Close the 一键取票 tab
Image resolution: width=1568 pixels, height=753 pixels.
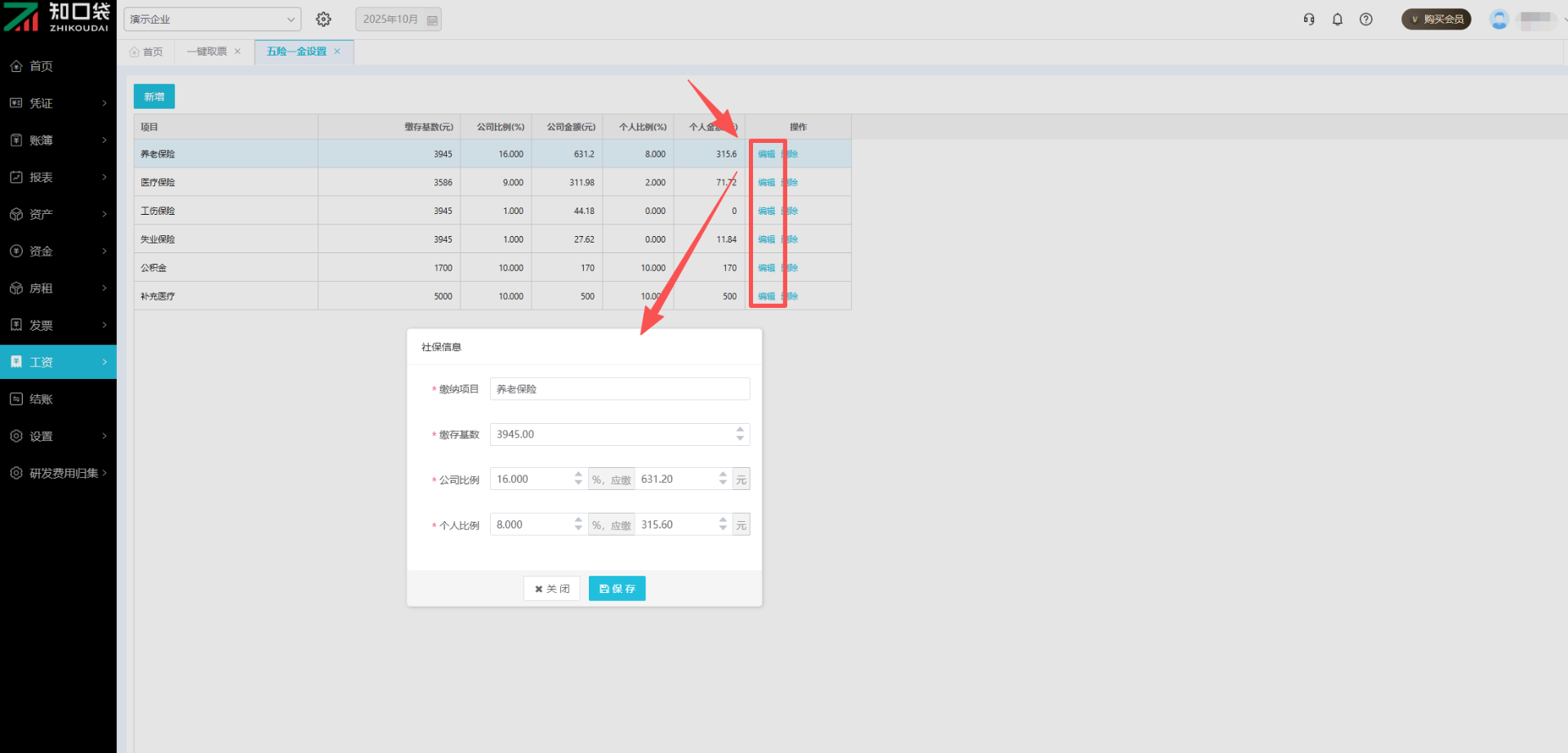[238, 51]
